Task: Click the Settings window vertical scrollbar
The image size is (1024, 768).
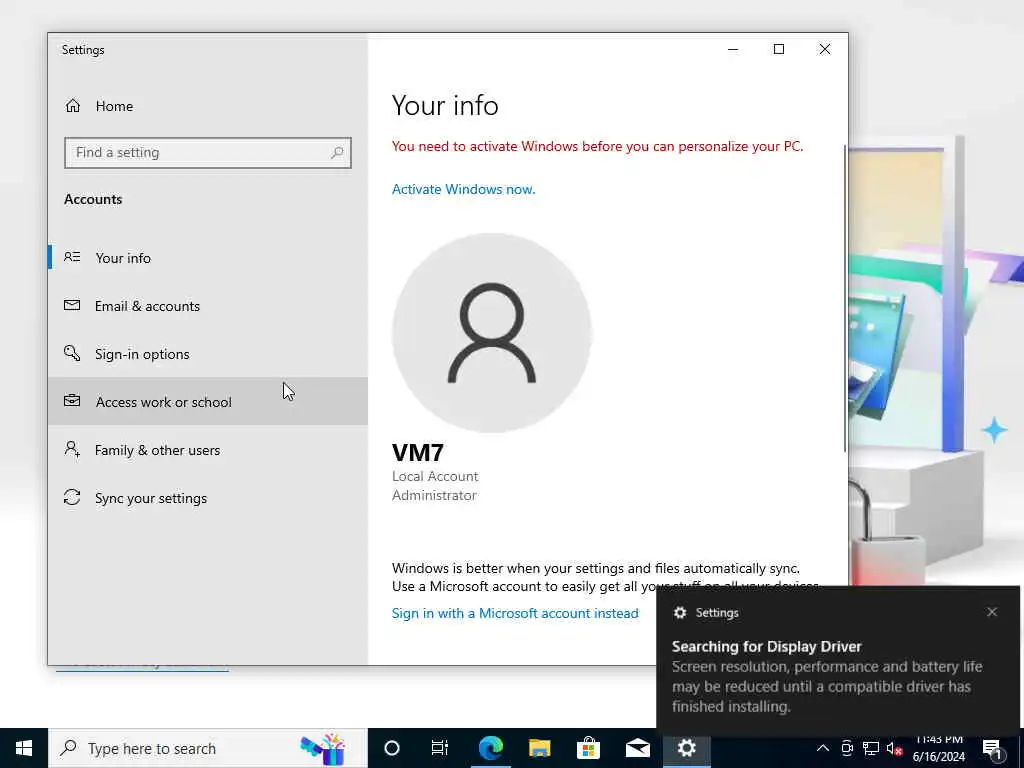Action: pos(845,297)
